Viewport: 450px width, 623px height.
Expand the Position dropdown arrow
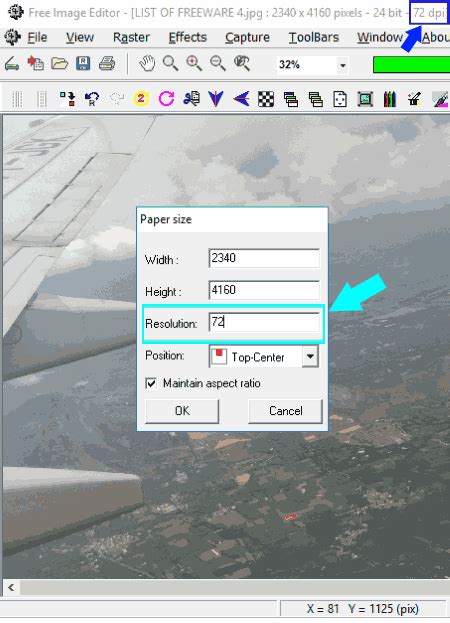click(x=310, y=356)
